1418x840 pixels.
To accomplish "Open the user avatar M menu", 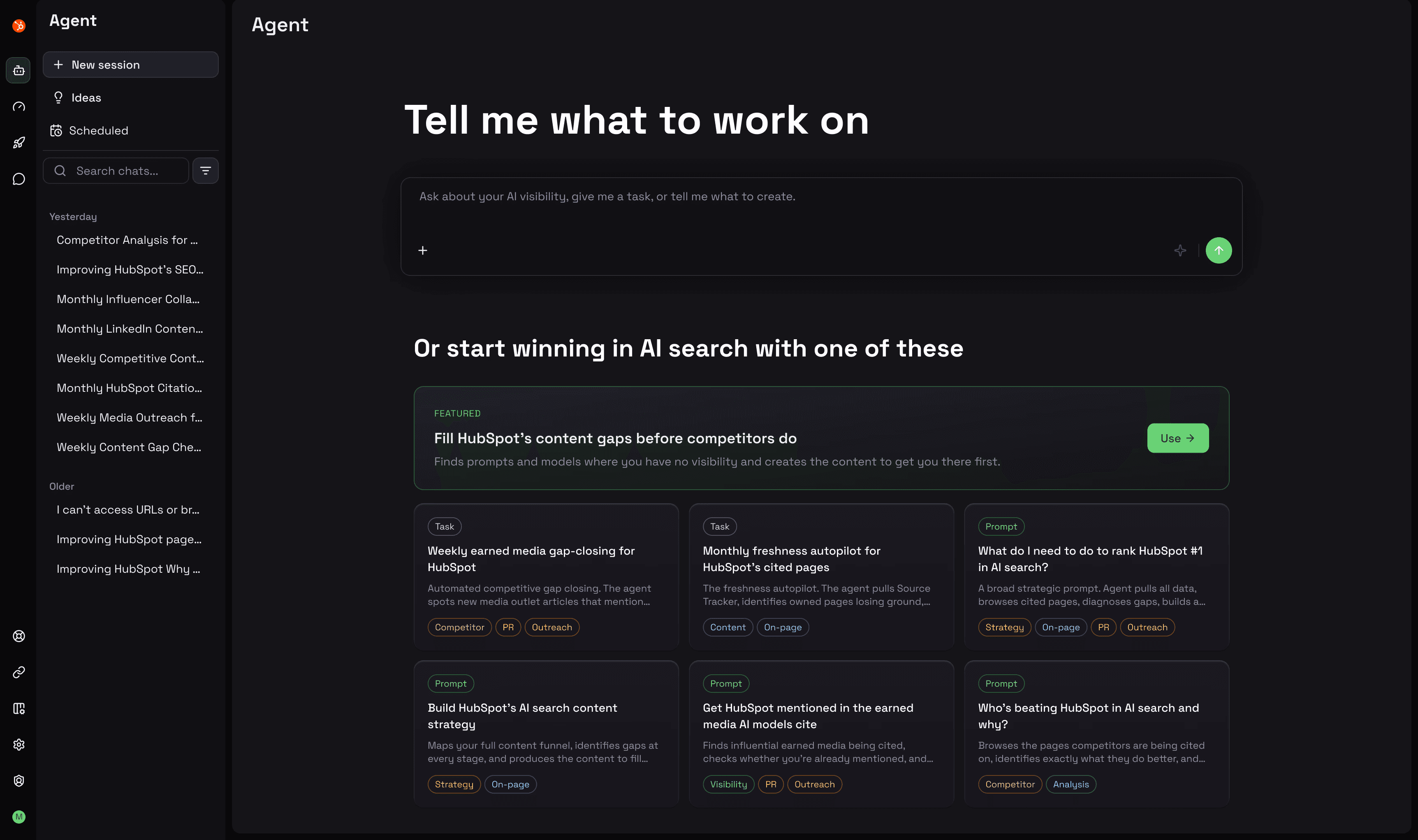I will point(19,816).
